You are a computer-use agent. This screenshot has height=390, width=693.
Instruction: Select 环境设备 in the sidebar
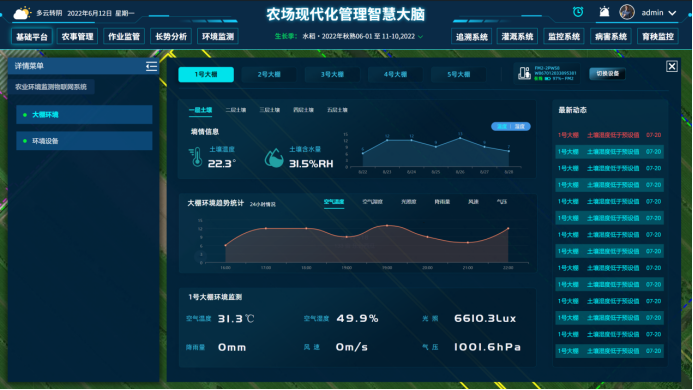84,141
